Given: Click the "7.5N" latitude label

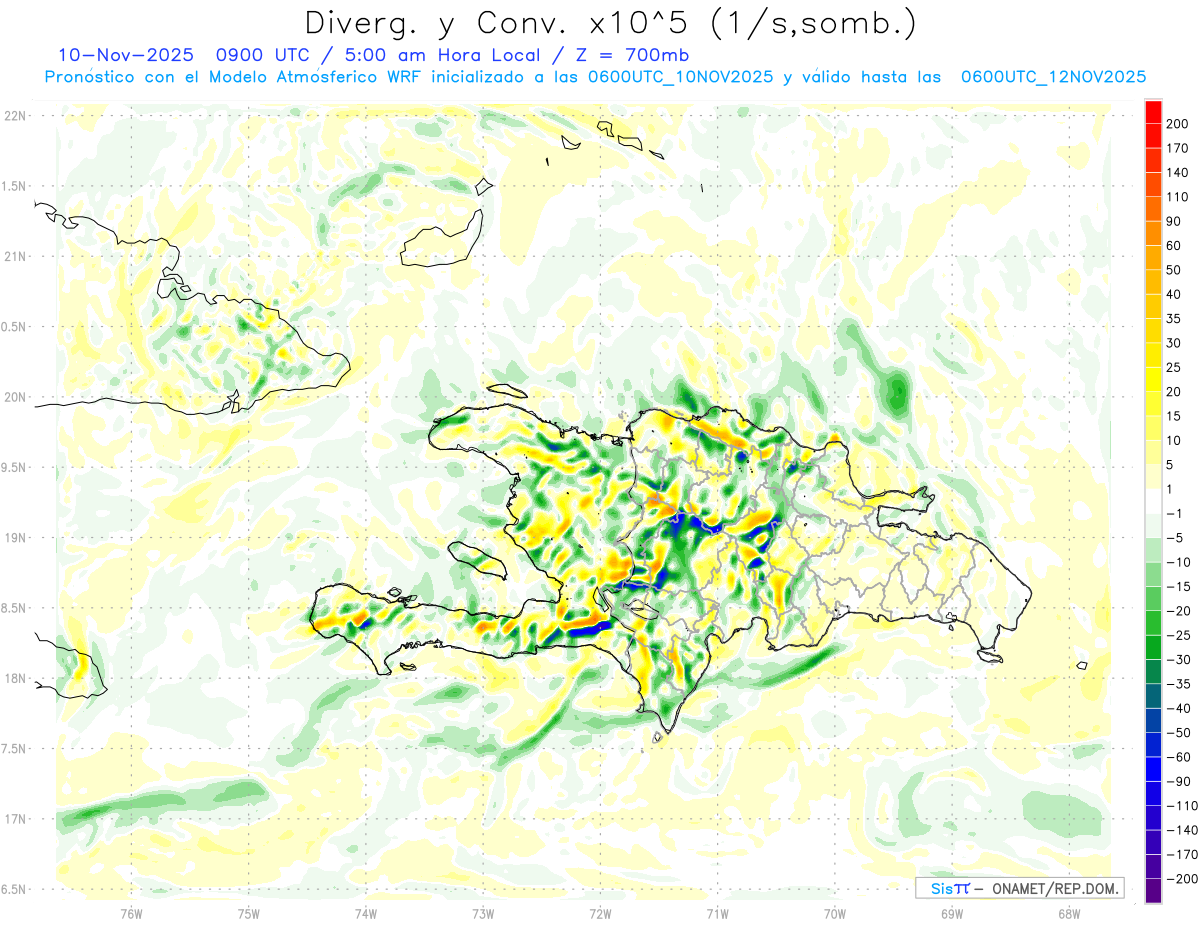Looking at the screenshot, I should click(x=15, y=749).
